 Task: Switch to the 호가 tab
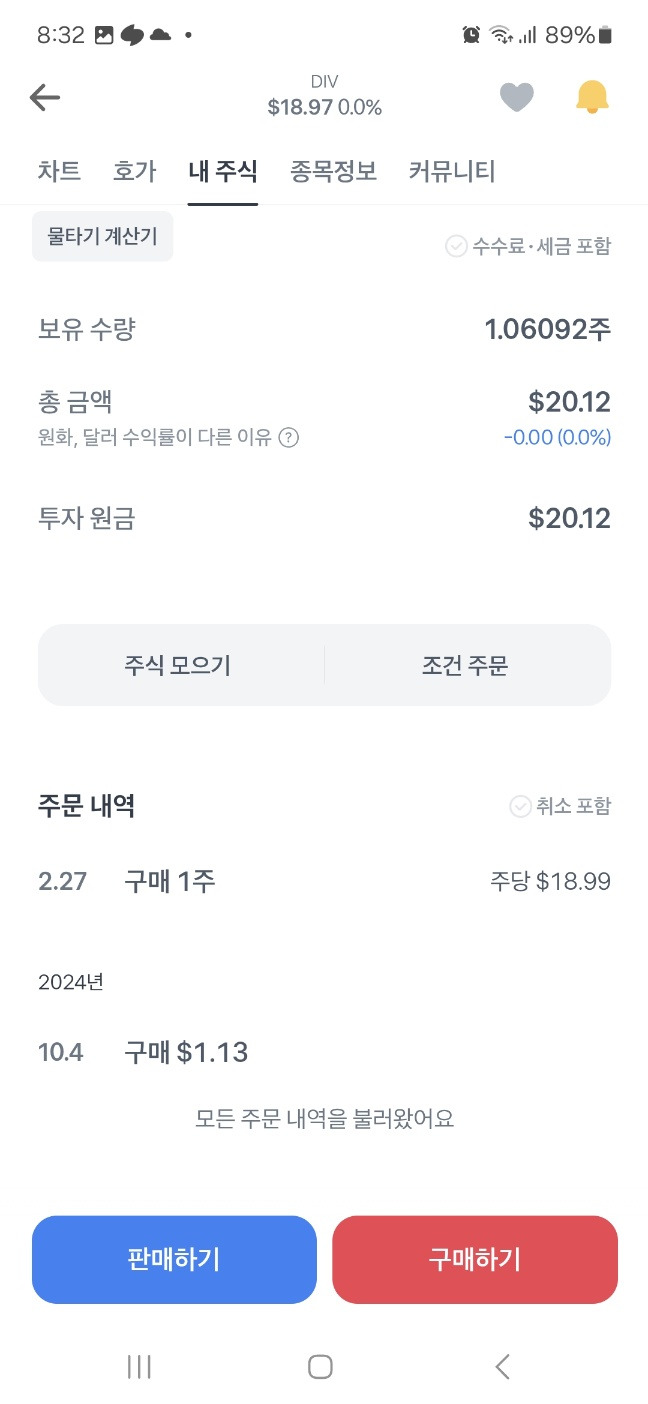[x=135, y=171]
